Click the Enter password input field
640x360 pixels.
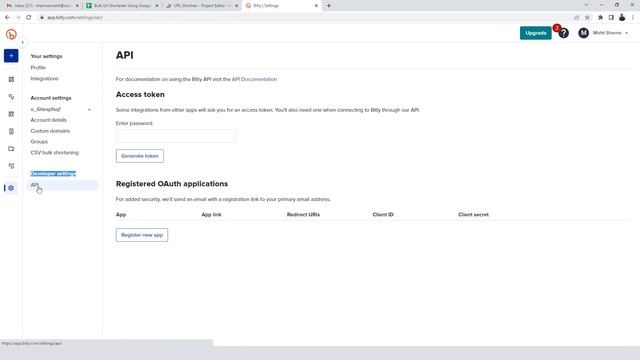(x=176, y=136)
